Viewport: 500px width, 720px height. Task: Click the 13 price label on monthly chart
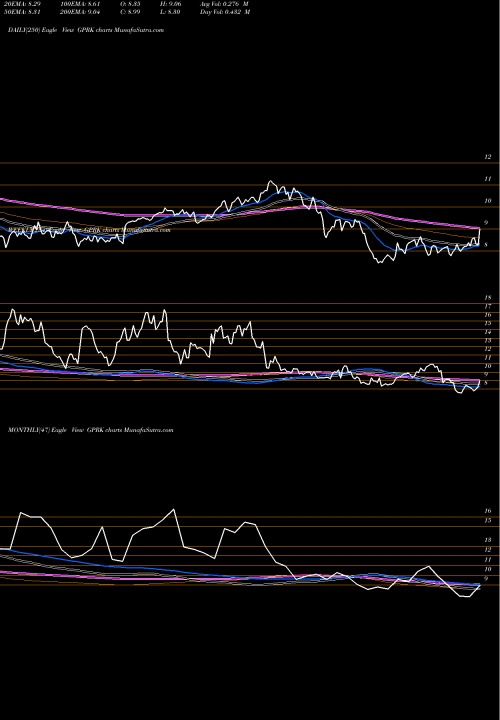pos(488,540)
